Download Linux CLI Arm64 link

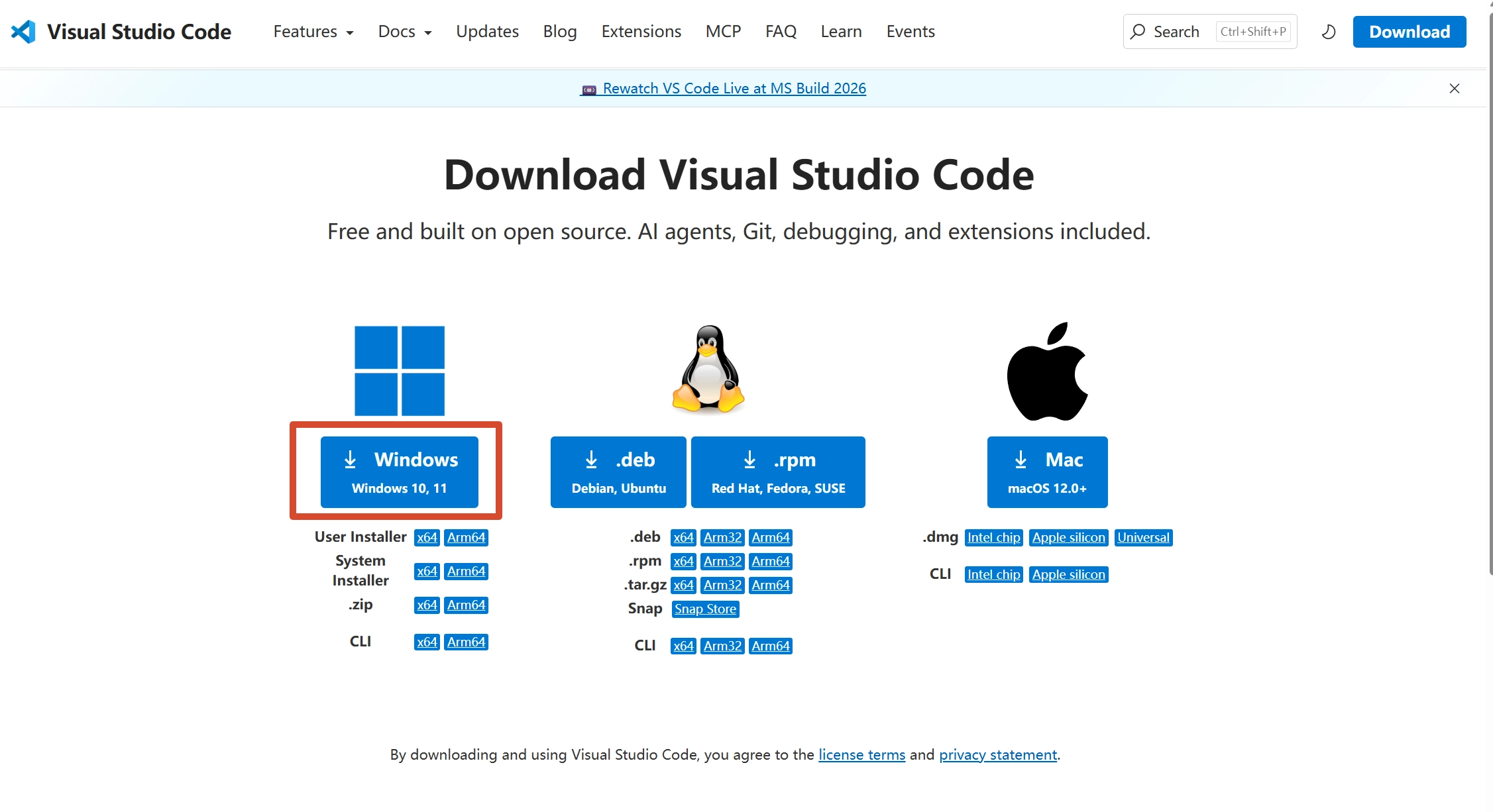coord(771,646)
